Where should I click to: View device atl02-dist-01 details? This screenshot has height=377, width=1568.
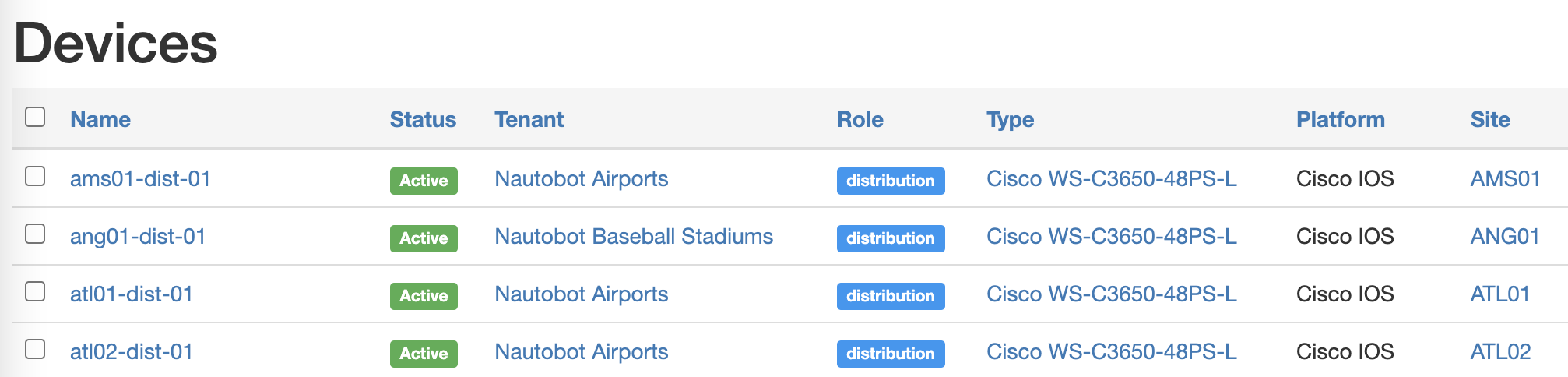click(131, 352)
